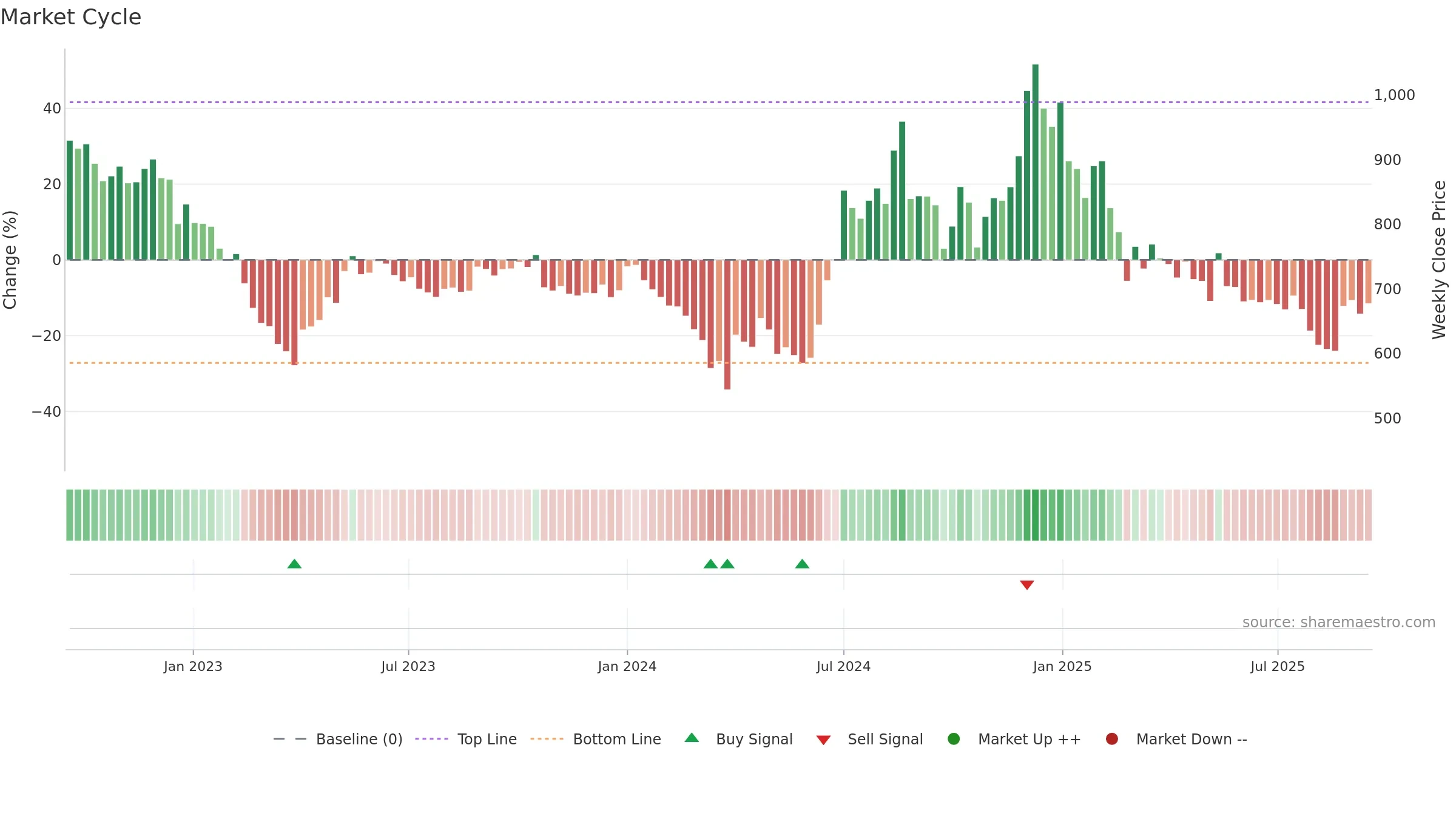Toggle the Market Down -- legend entry
Screen dimensions: 1456x819
[1176, 739]
